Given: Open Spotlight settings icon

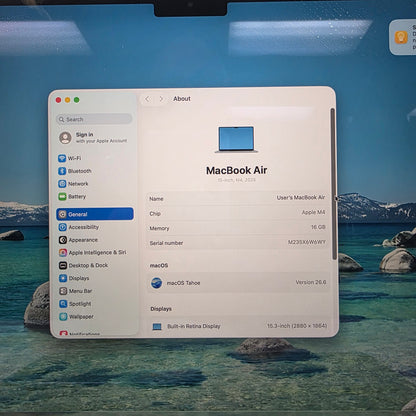Looking at the screenshot, I should click(x=63, y=304).
